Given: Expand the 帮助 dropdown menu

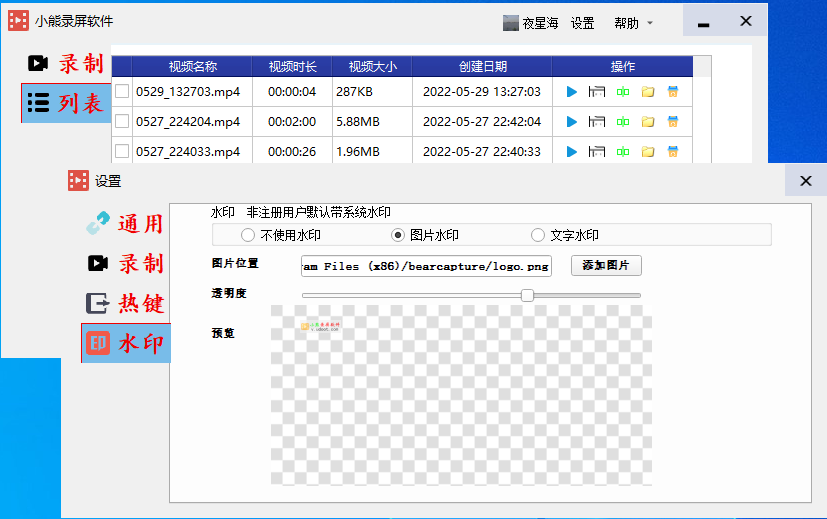Looking at the screenshot, I should (633, 23).
